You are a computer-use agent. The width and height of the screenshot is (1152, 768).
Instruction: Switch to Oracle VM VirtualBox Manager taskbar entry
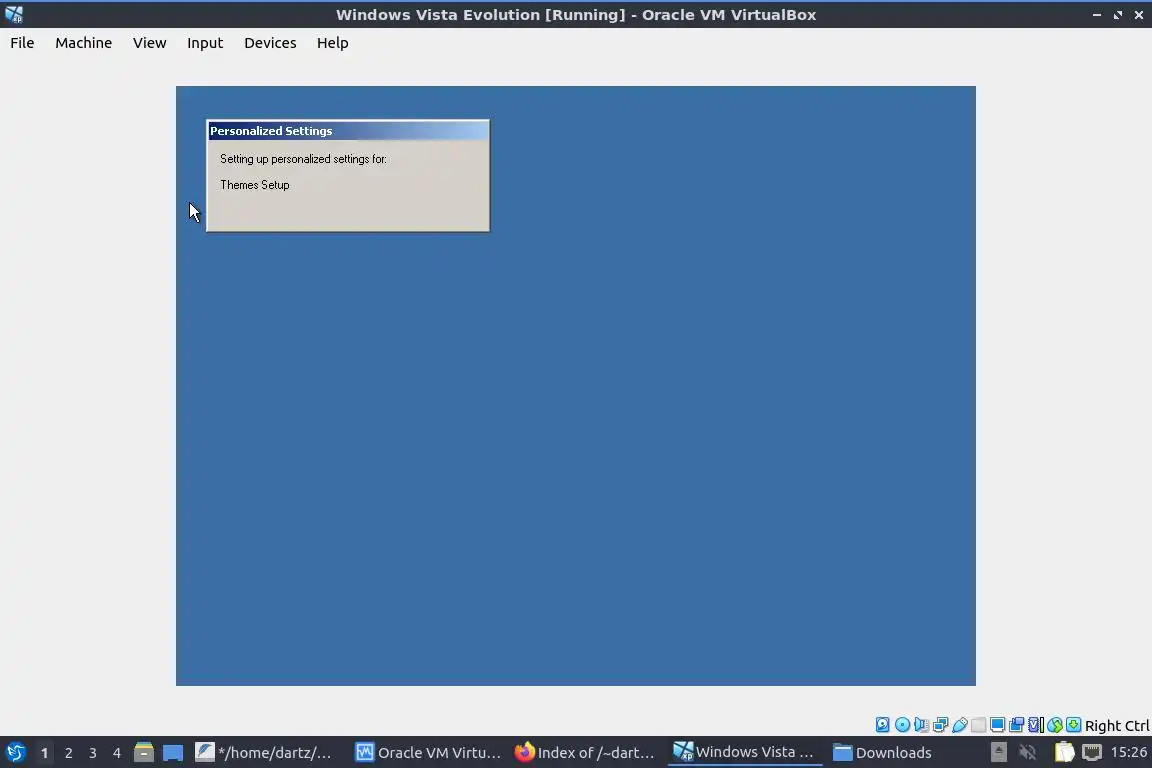pyautogui.click(x=428, y=753)
